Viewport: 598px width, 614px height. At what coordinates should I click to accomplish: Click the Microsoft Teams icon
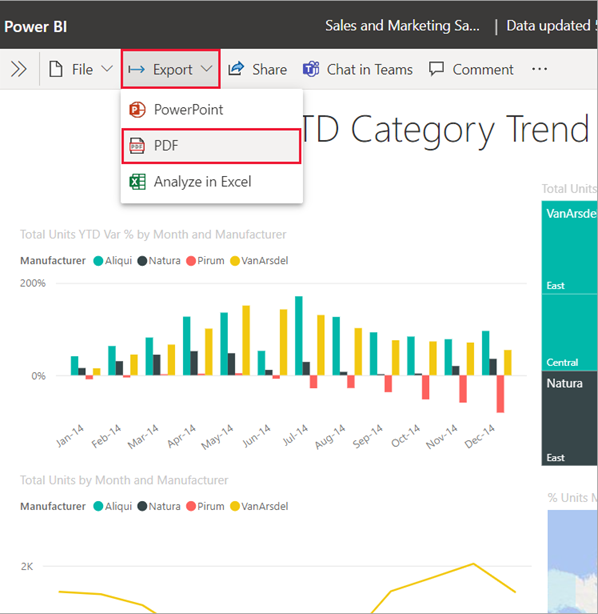311,69
